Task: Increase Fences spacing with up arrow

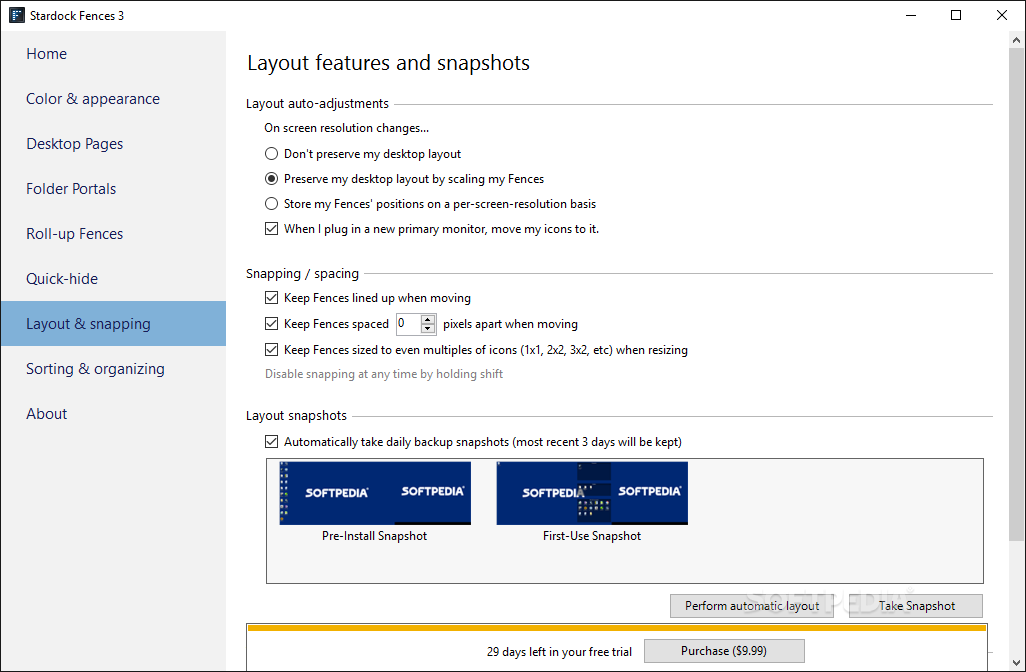Action: click(x=428, y=319)
